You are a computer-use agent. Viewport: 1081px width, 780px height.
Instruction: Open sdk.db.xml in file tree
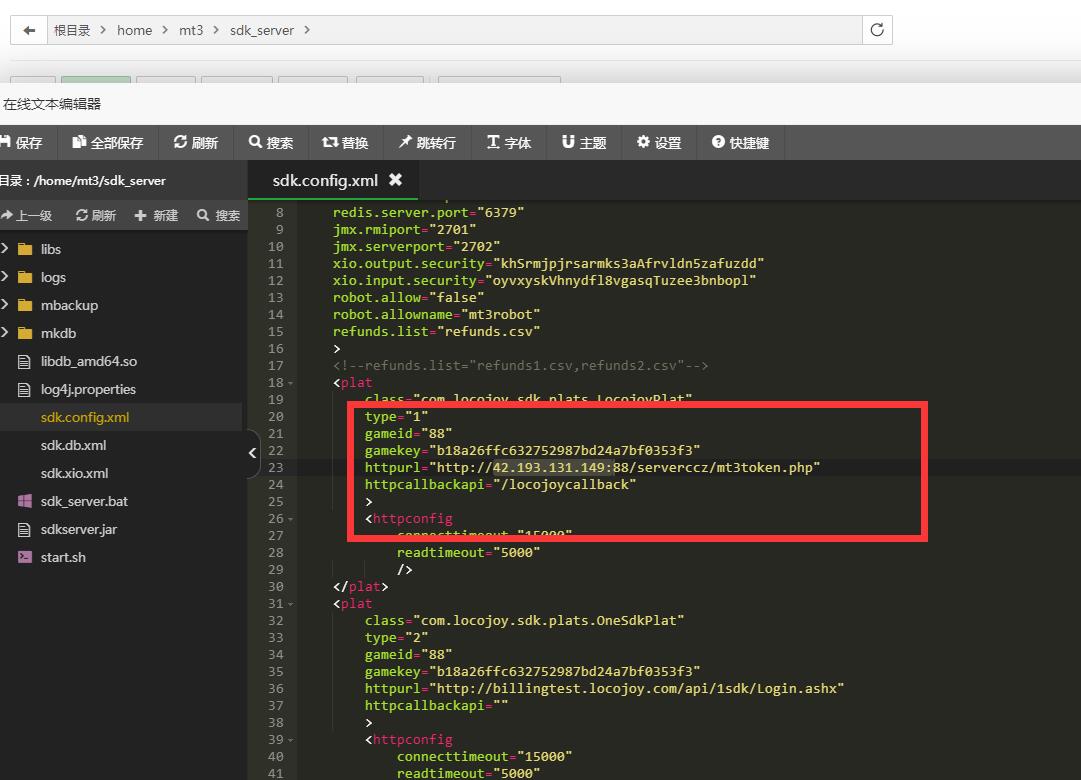73,445
